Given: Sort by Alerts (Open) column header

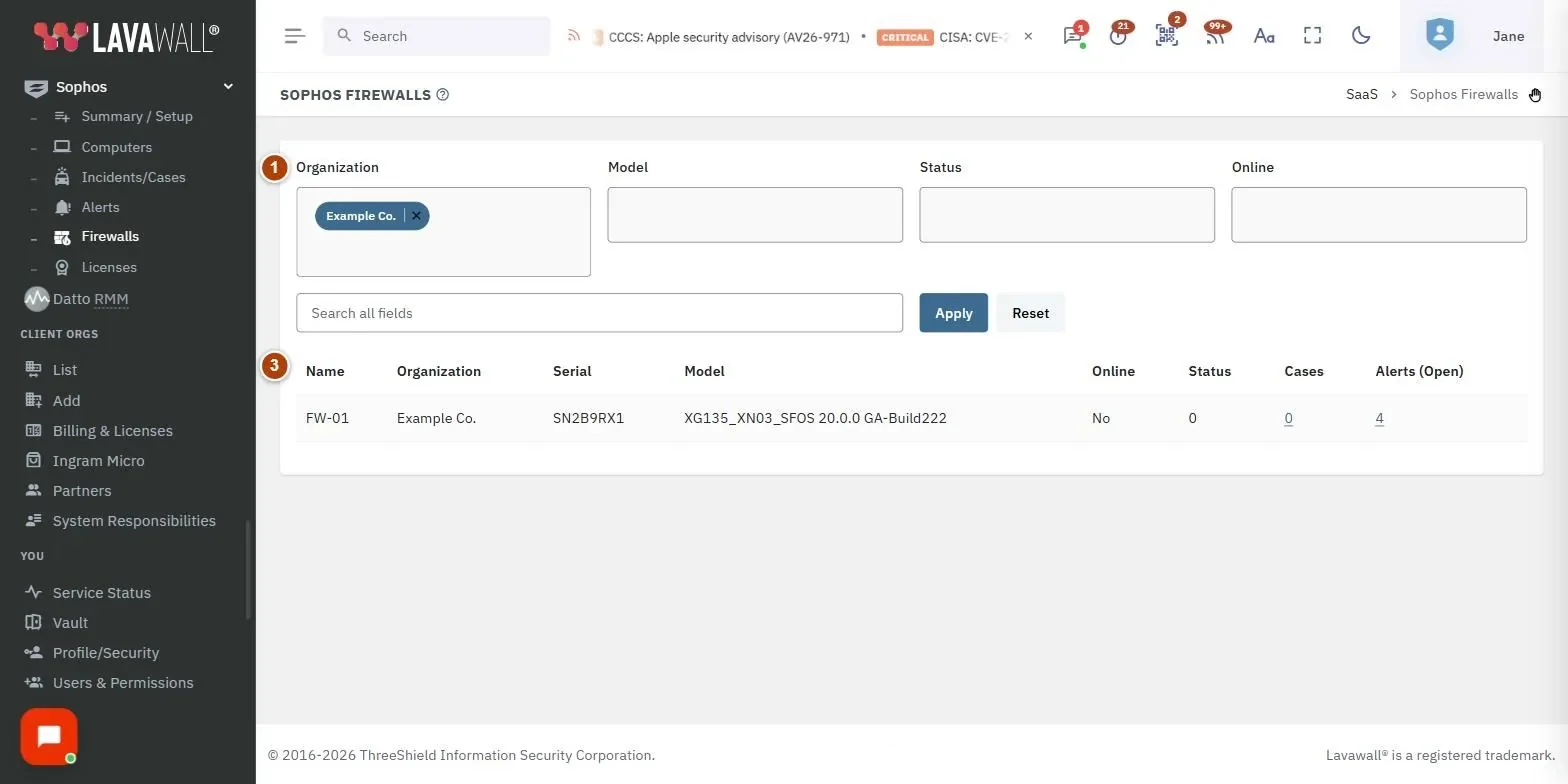Looking at the screenshot, I should tap(1419, 371).
